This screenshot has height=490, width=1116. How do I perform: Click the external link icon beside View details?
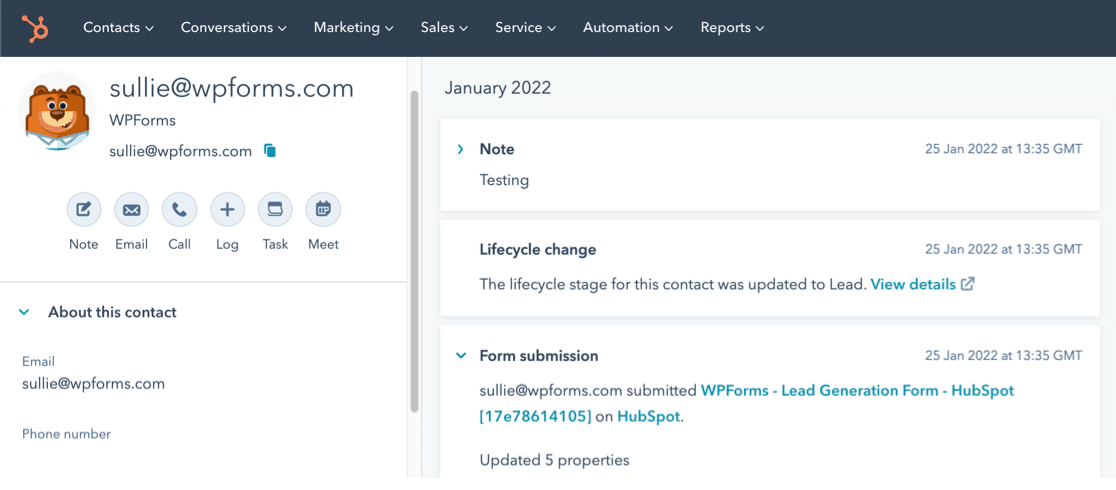click(968, 284)
